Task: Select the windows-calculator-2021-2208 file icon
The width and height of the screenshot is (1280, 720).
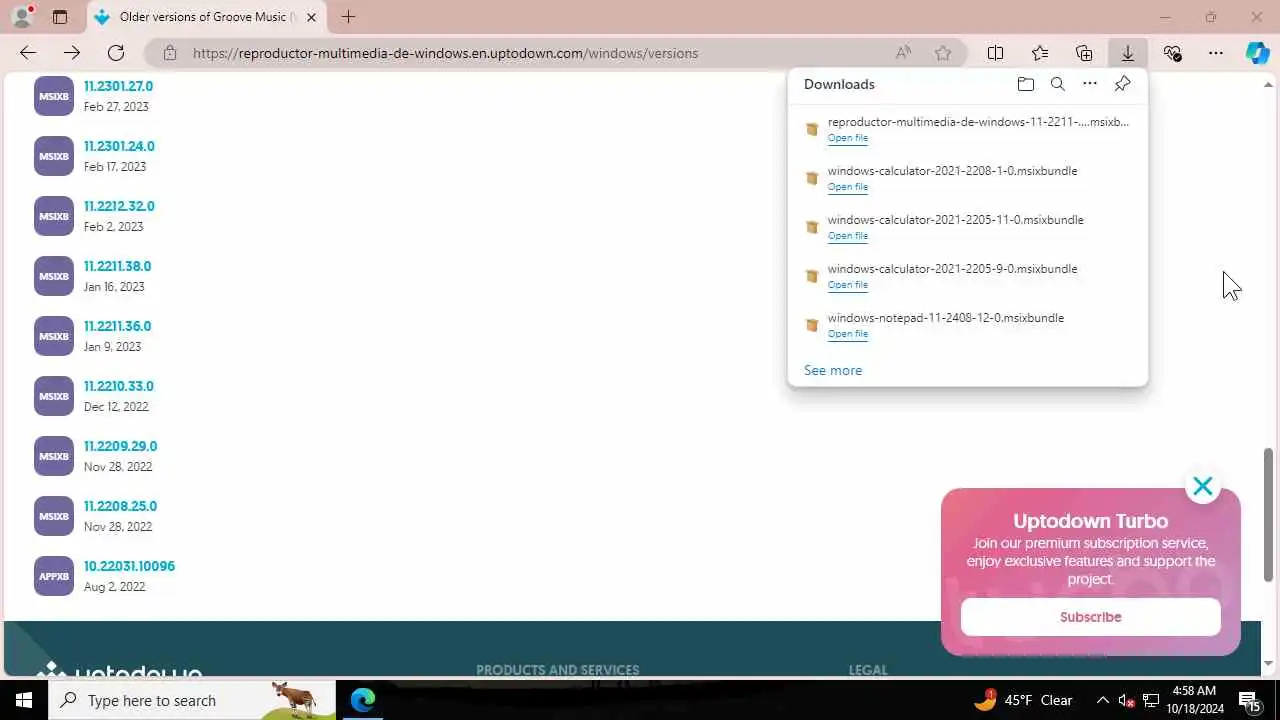Action: [812, 178]
